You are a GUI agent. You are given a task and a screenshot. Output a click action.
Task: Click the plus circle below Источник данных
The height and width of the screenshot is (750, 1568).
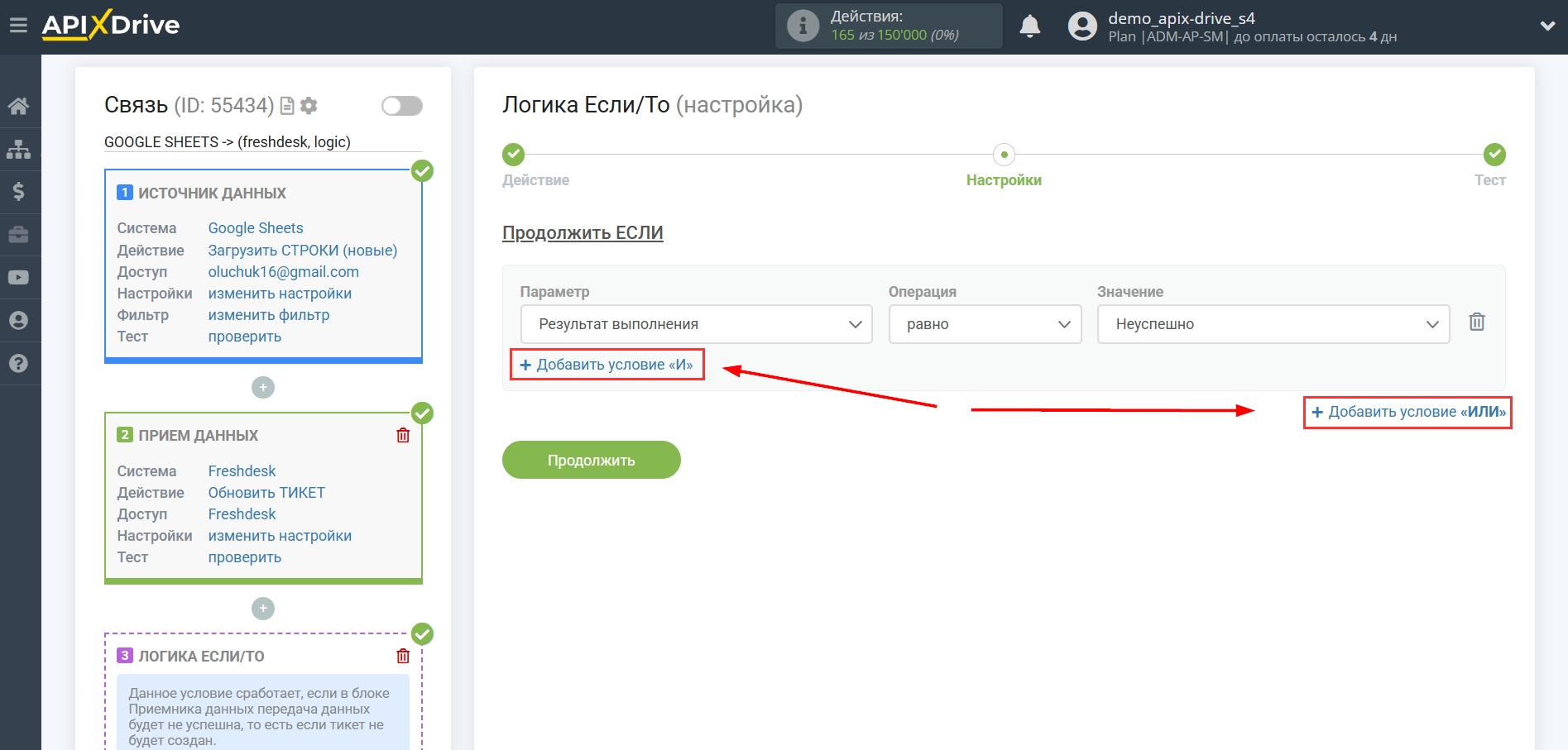coord(263,387)
